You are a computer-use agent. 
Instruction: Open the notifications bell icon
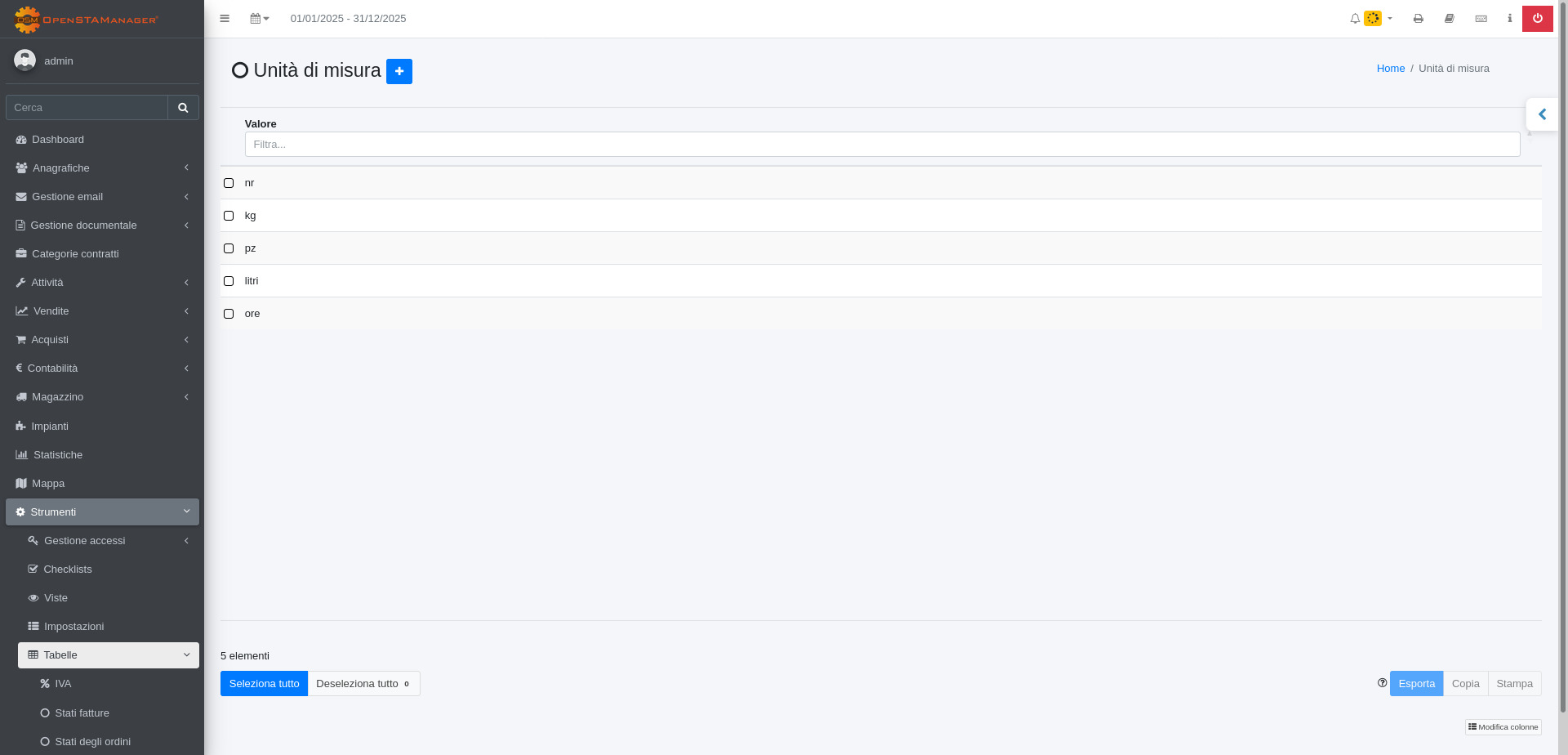pyautogui.click(x=1355, y=19)
